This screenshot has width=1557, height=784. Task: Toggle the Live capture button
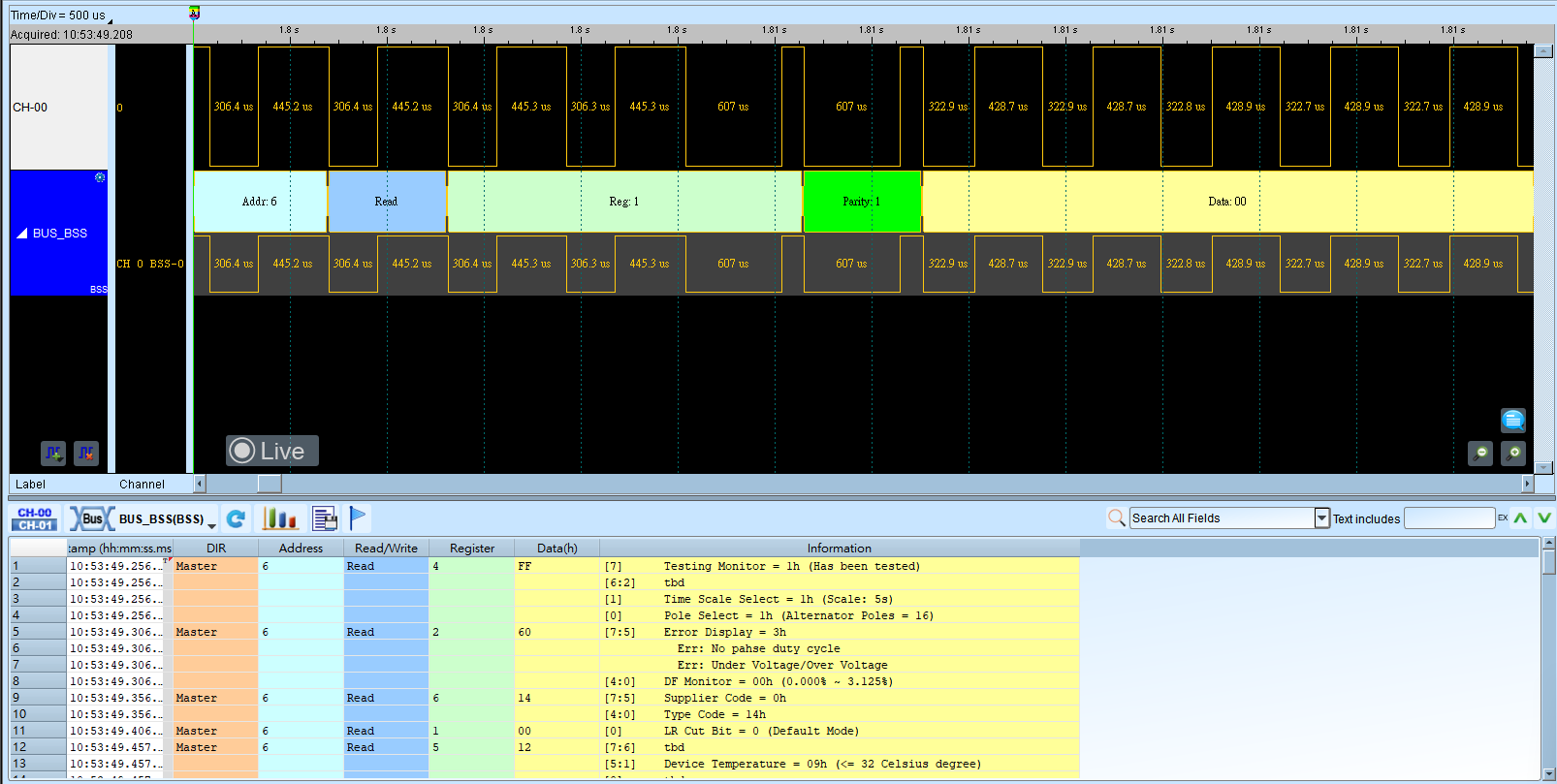click(x=272, y=451)
